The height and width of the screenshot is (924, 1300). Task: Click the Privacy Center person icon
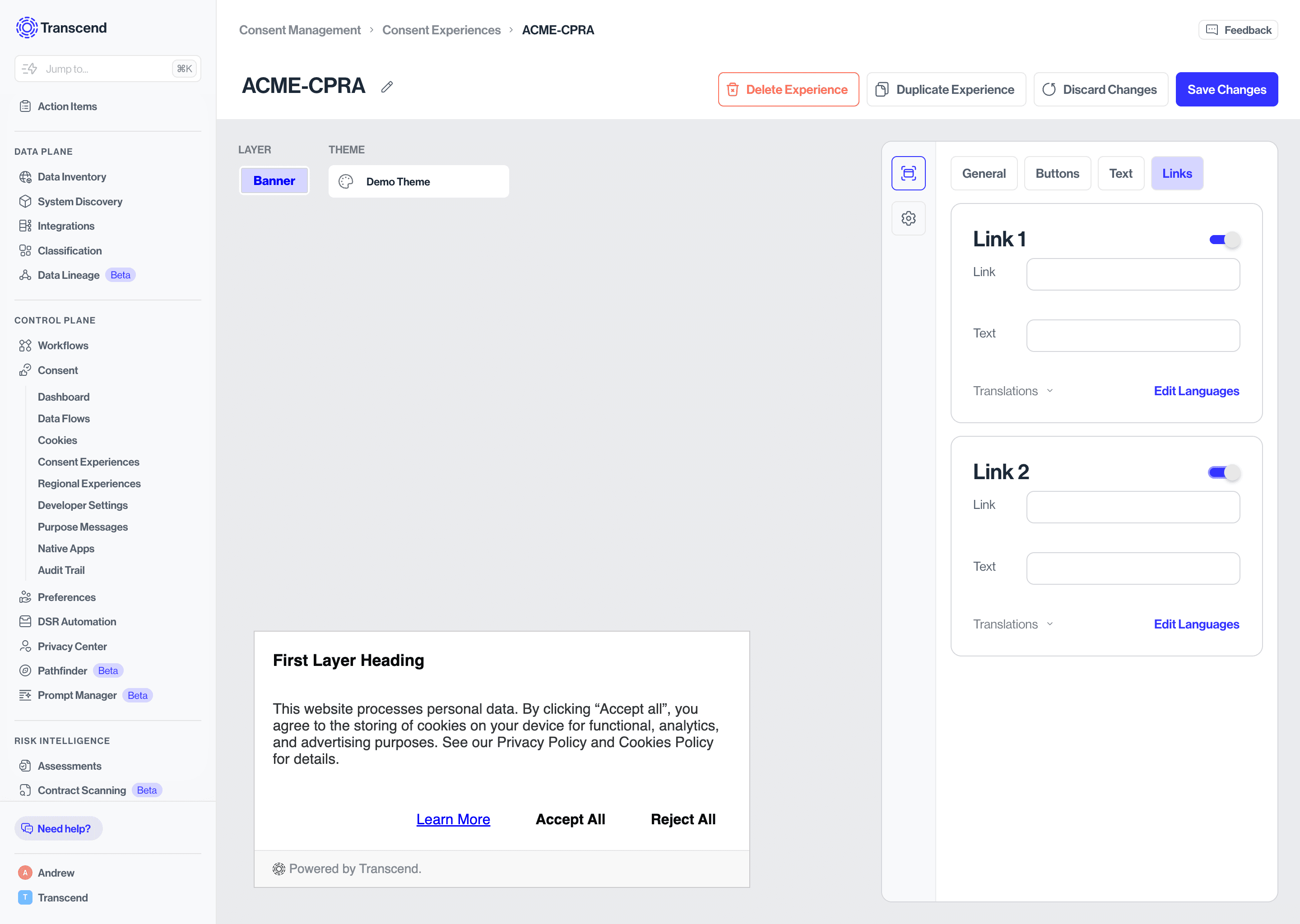click(x=25, y=647)
